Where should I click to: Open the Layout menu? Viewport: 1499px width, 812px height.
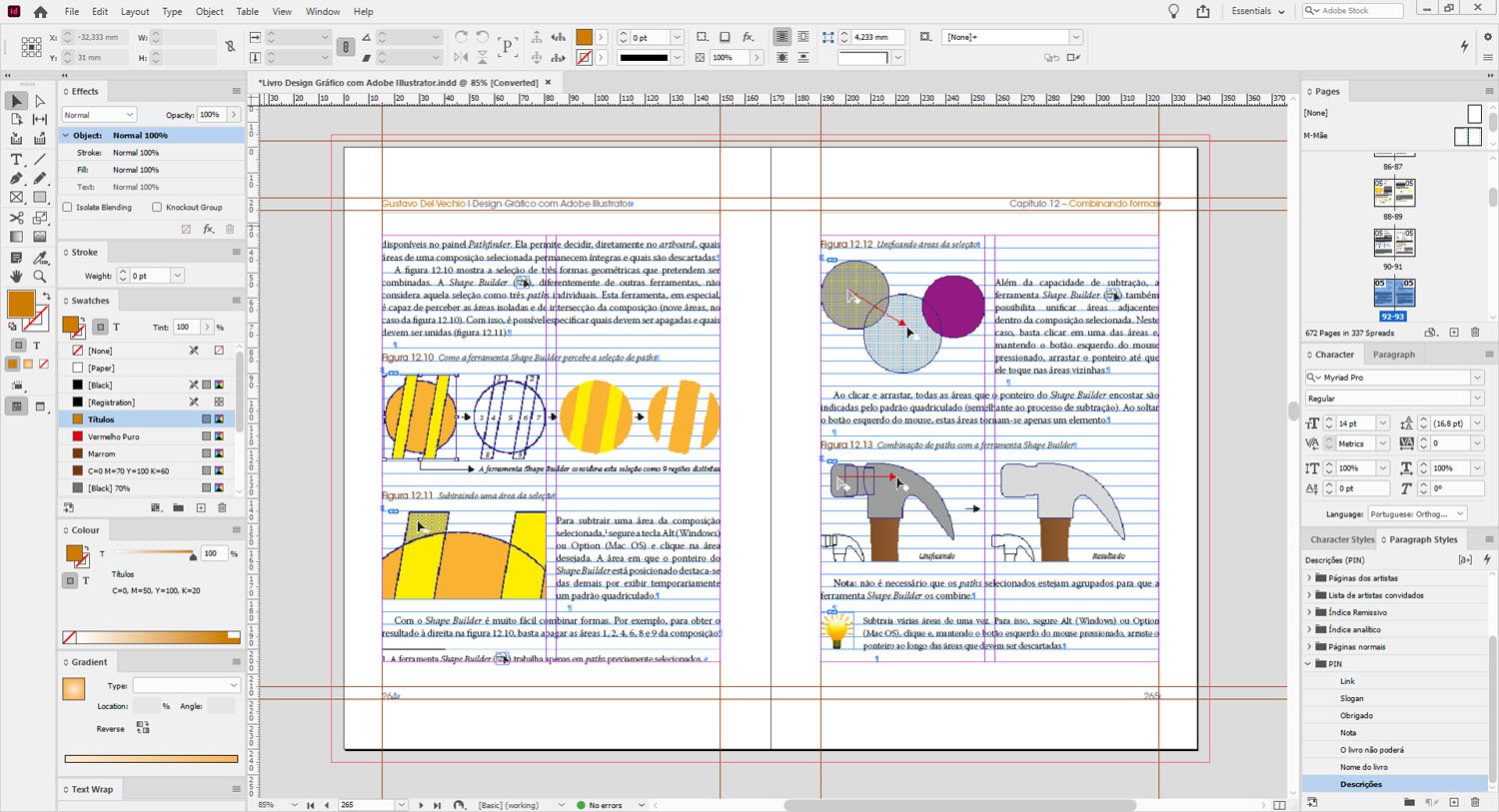click(x=135, y=12)
